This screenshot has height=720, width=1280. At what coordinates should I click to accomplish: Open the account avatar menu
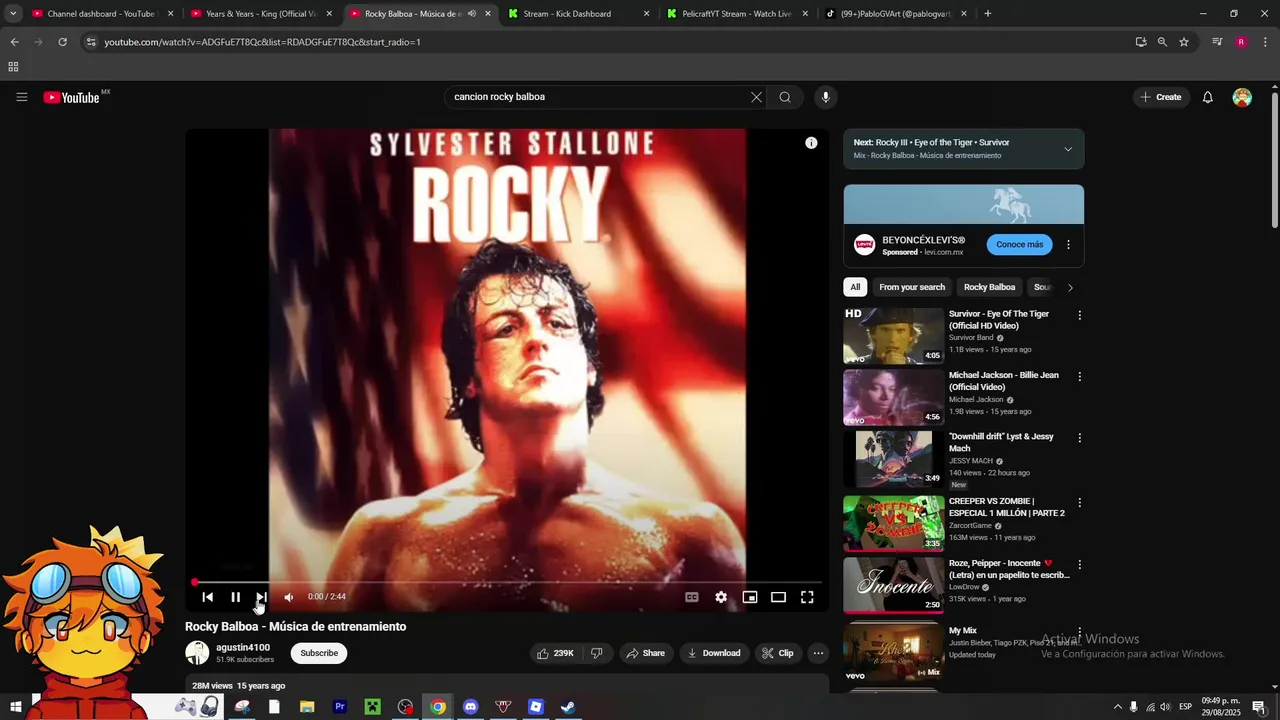(x=1242, y=97)
